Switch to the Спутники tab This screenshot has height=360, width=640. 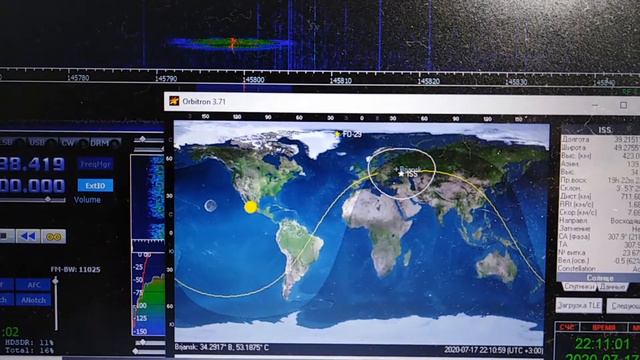(x=579, y=287)
